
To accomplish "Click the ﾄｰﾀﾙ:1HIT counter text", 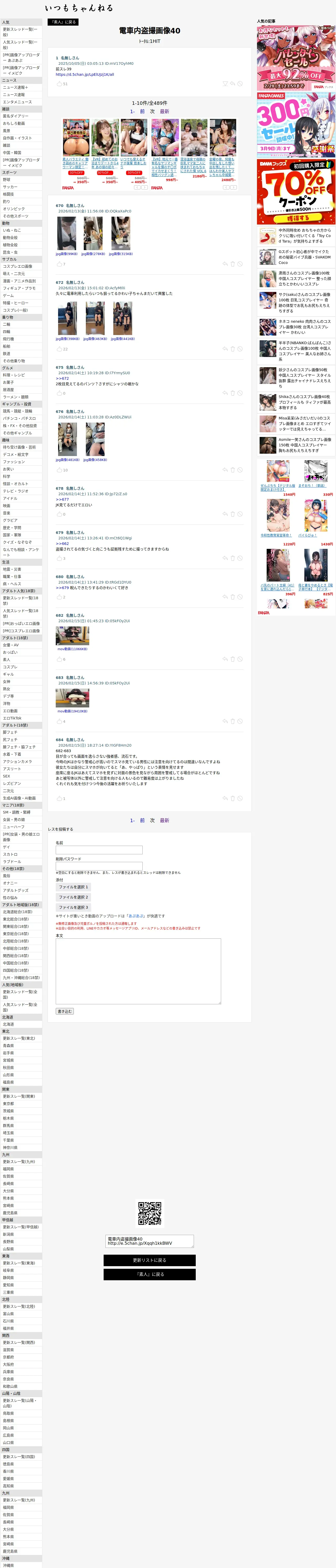I will point(149,41).
